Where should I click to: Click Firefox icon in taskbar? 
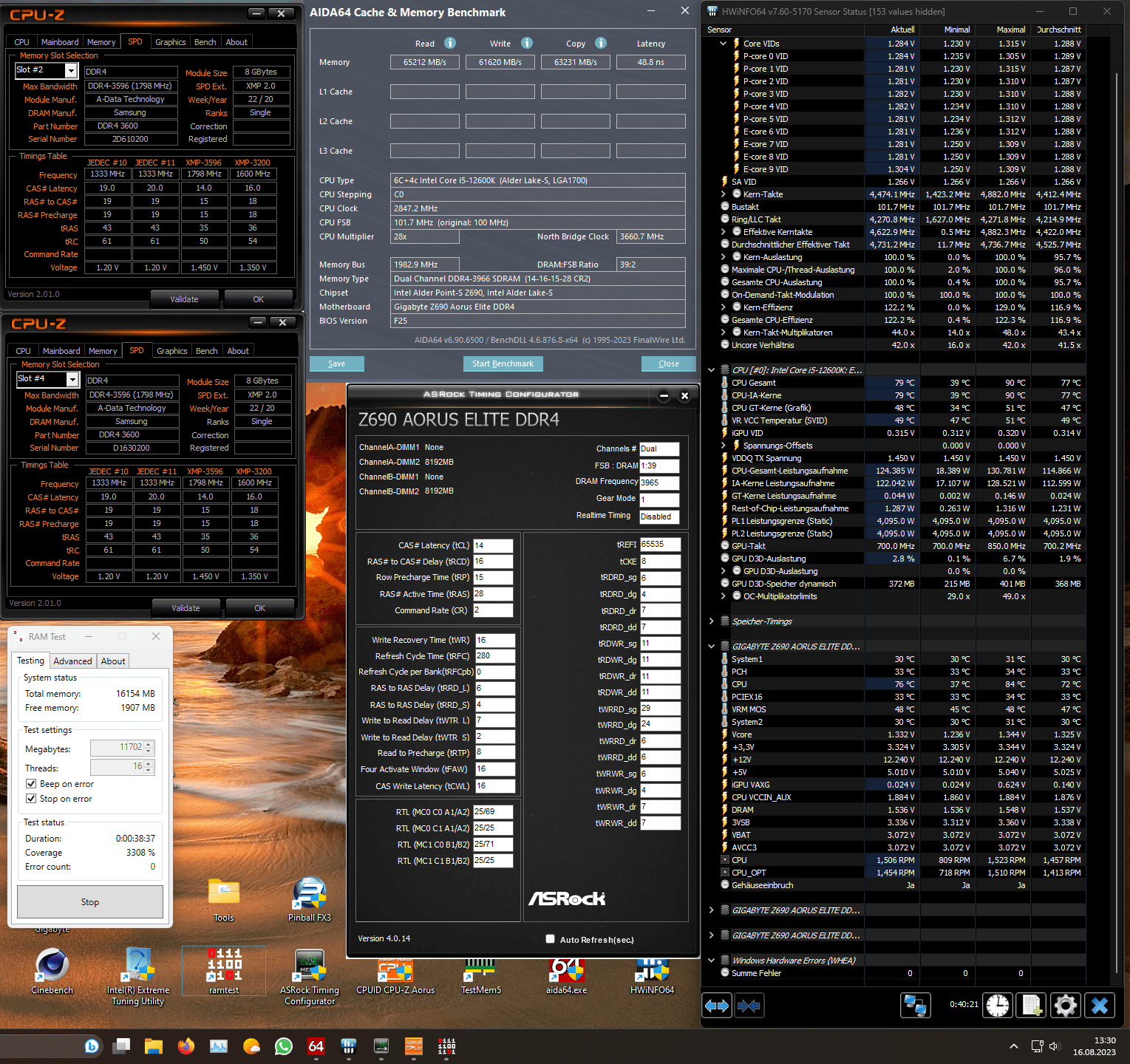[x=186, y=1046]
